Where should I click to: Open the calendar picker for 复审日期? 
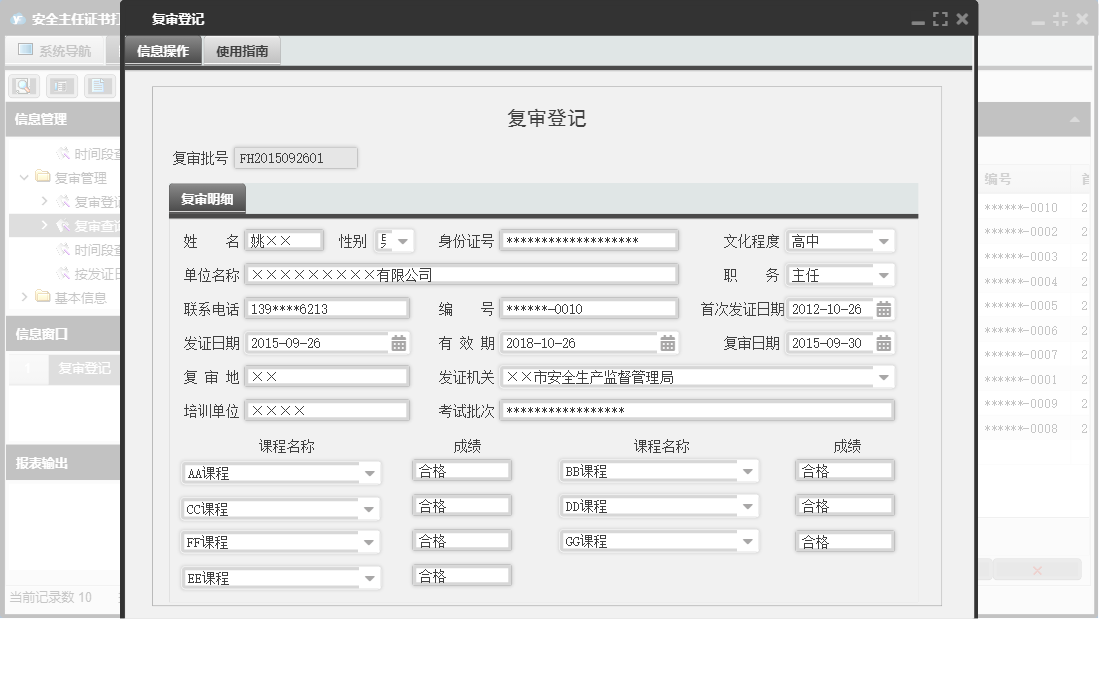click(884, 343)
